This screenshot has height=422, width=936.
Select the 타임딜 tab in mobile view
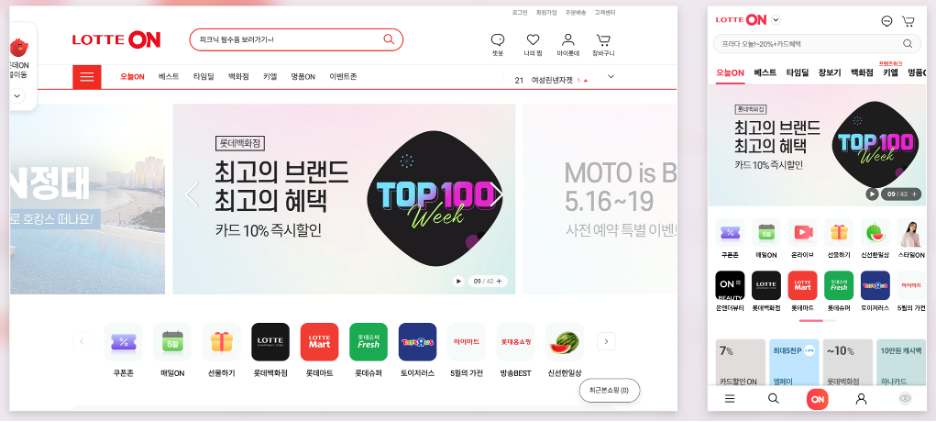pos(798,73)
